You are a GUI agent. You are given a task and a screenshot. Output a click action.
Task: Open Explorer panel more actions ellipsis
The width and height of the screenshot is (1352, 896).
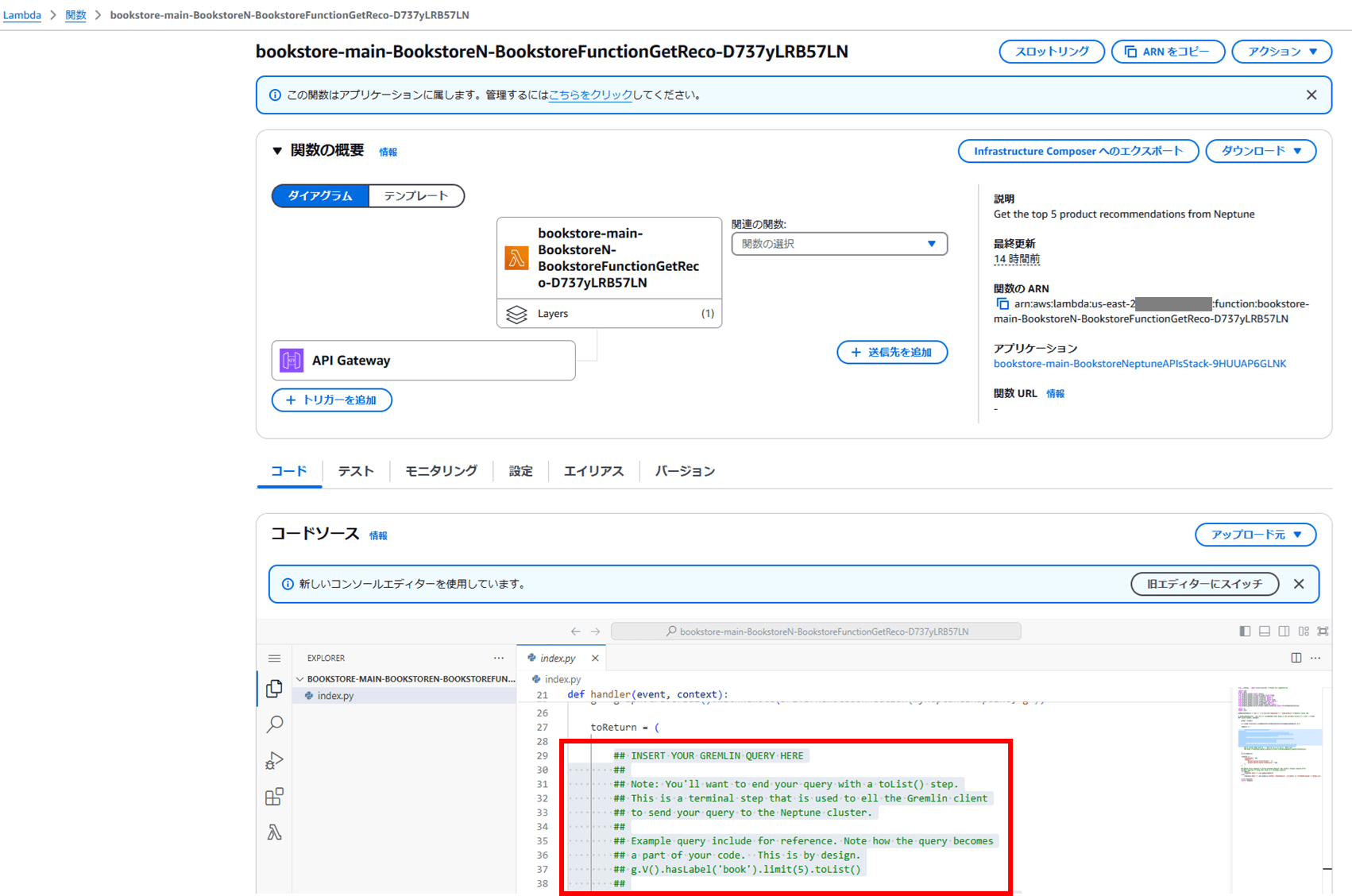[499, 658]
